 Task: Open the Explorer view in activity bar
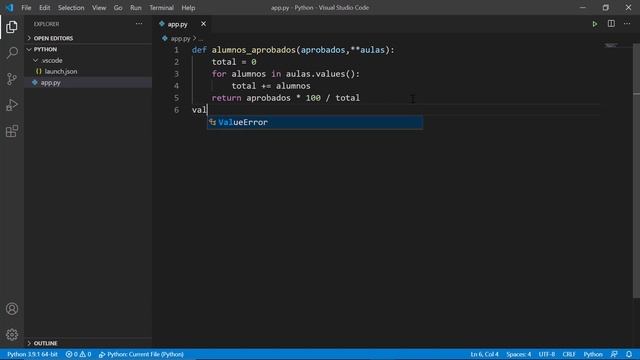(12, 27)
